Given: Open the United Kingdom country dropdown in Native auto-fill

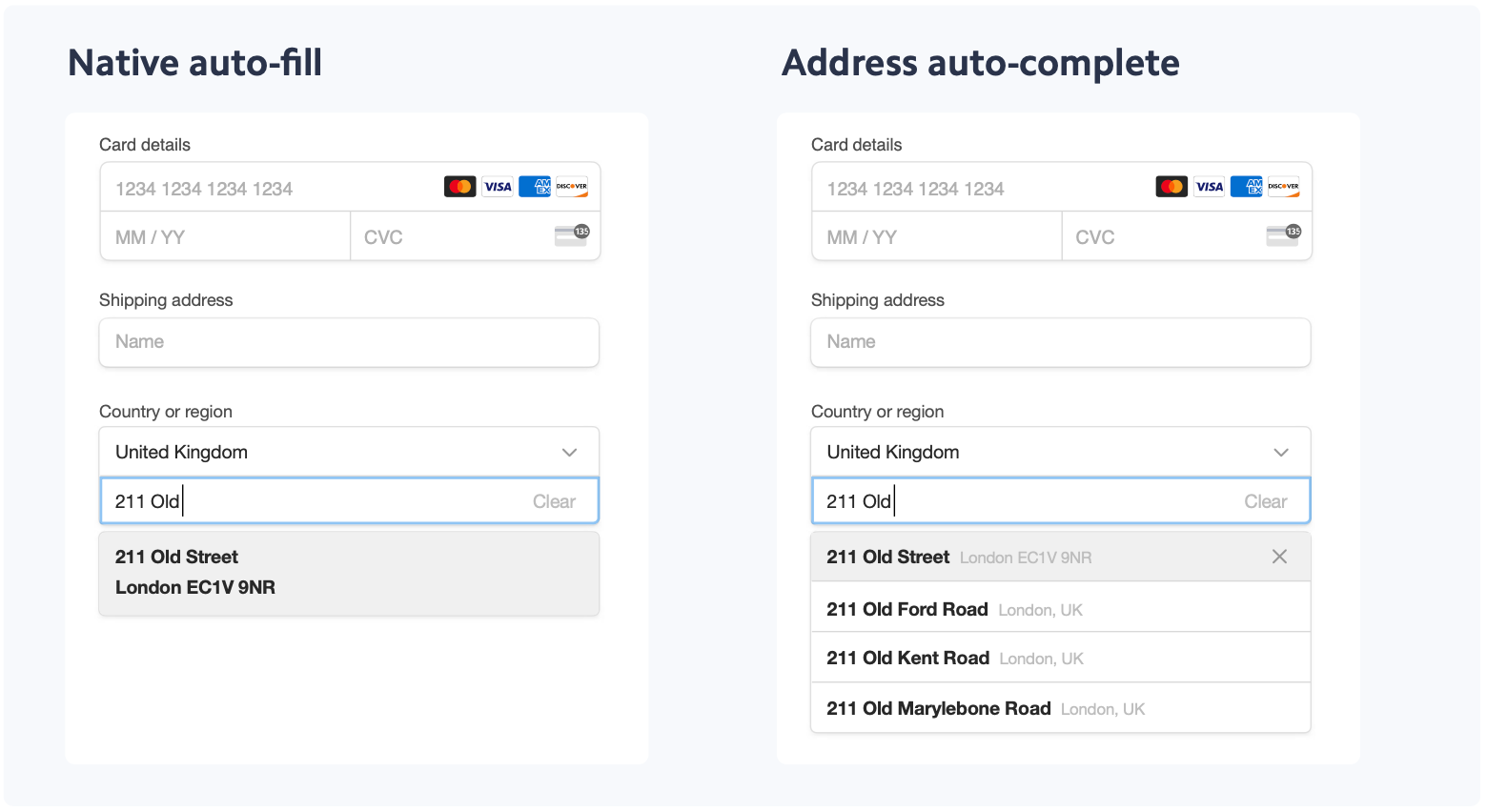Looking at the screenshot, I should tap(349, 452).
